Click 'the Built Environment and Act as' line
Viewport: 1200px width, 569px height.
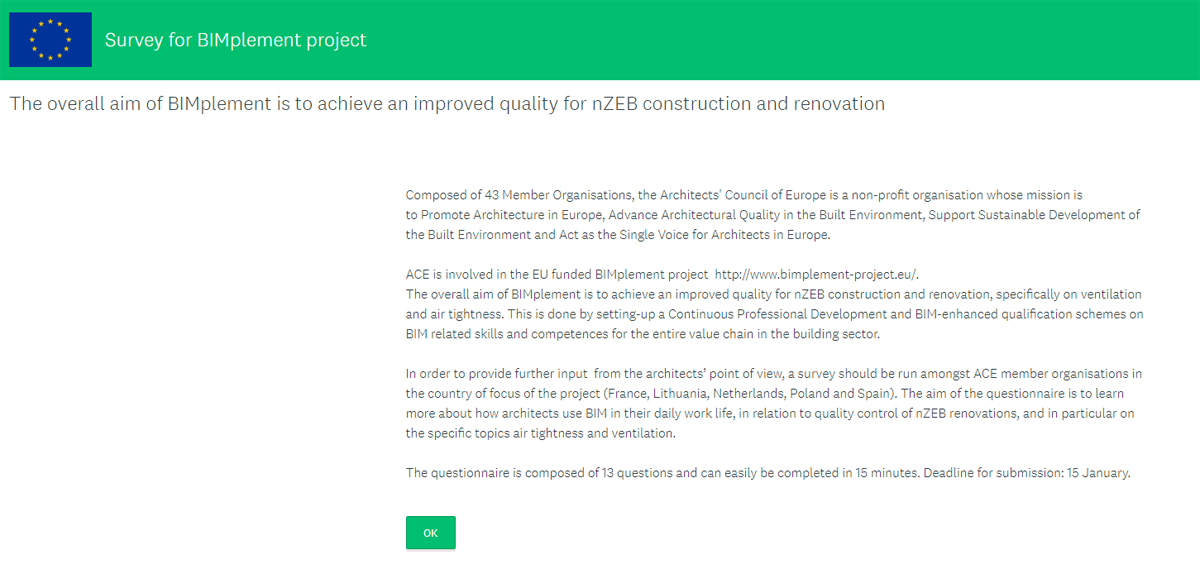(x=618, y=235)
